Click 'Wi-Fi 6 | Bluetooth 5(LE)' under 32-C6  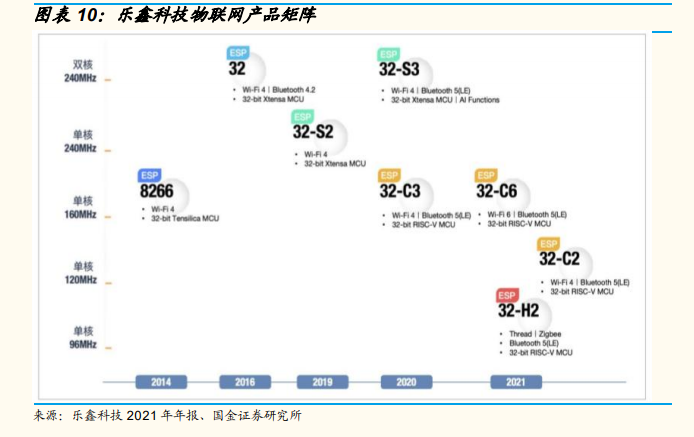point(527,215)
